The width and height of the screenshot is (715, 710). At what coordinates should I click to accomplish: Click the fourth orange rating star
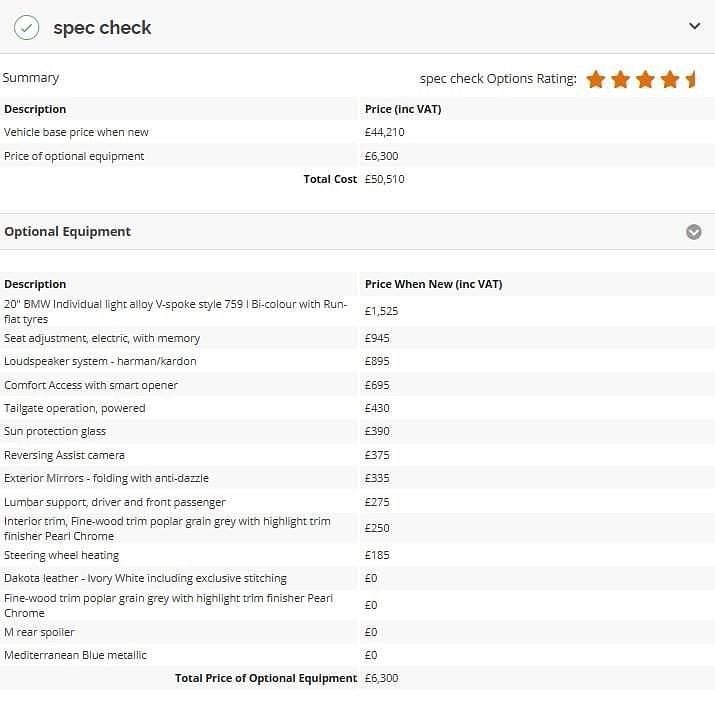pos(670,79)
